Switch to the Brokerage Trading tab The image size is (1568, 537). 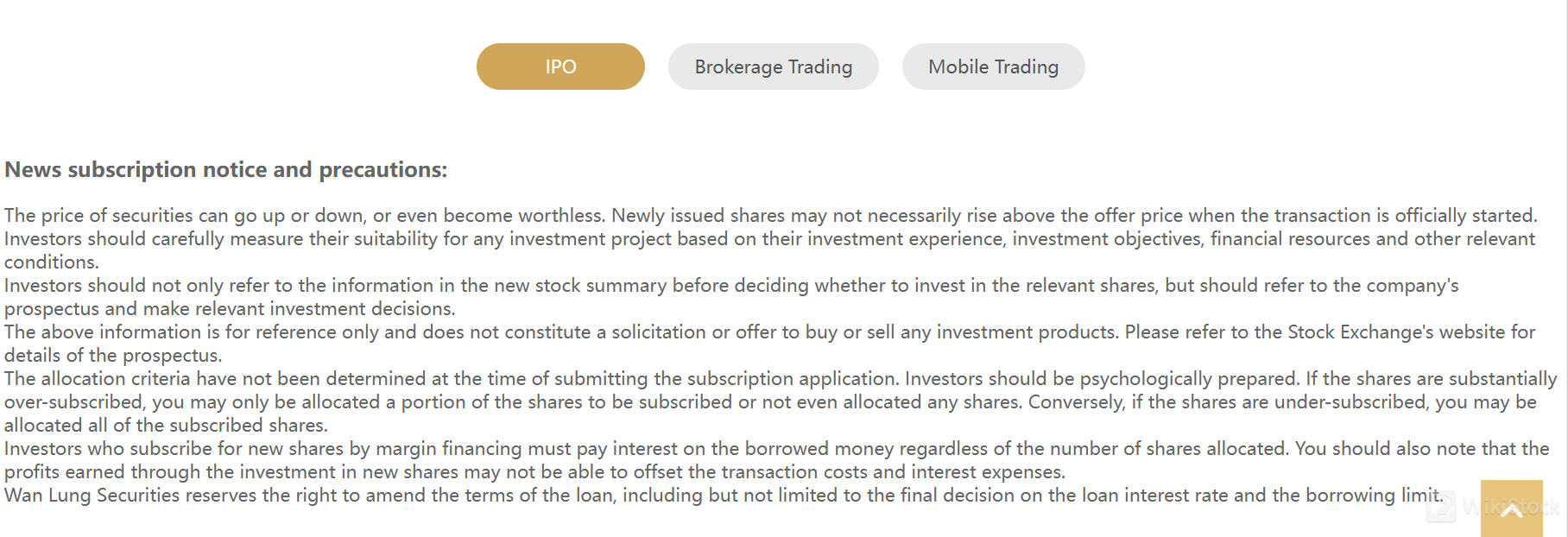[x=773, y=66]
